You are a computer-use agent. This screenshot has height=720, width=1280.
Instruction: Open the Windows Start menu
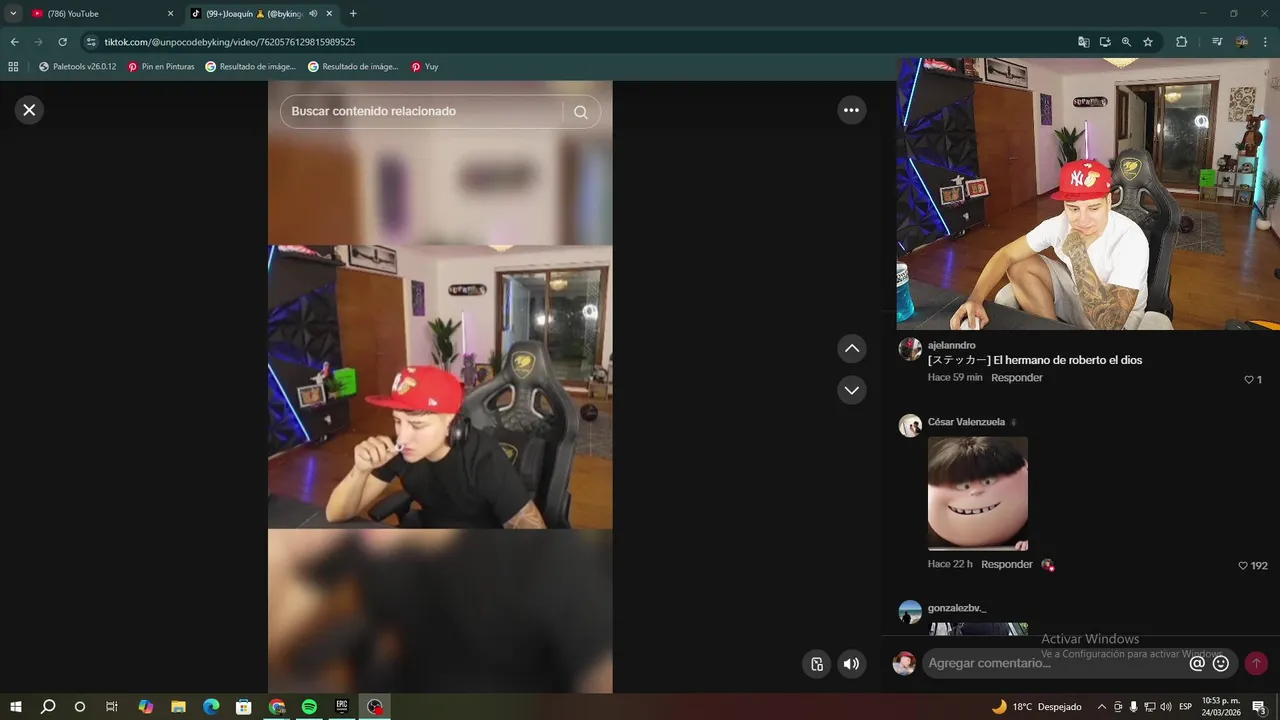(16, 707)
